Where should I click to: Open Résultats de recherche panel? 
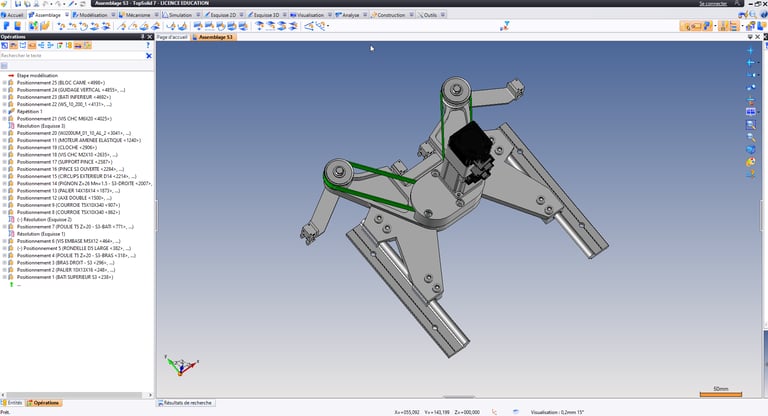185,403
